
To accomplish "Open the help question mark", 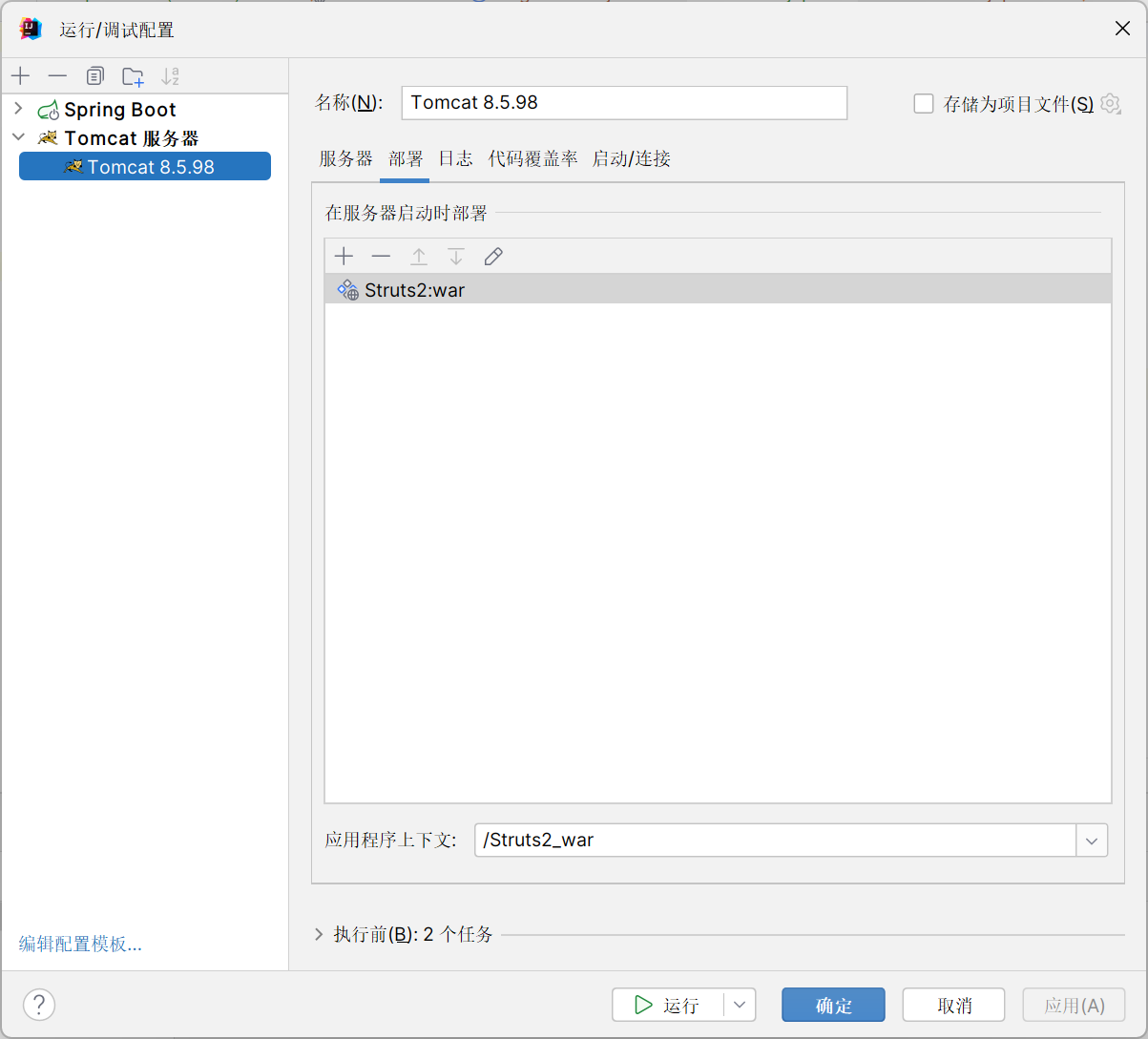I will [x=39, y=1004].
